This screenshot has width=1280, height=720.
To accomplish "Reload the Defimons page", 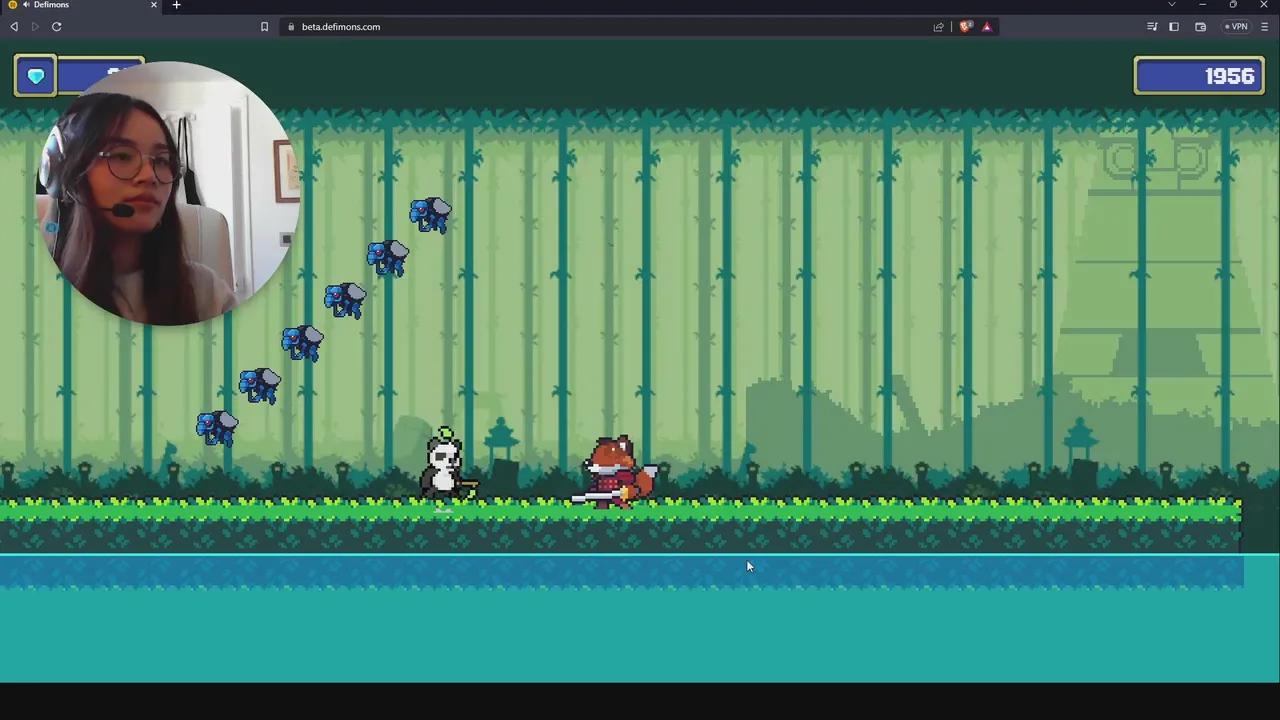I will coord(57,27).
